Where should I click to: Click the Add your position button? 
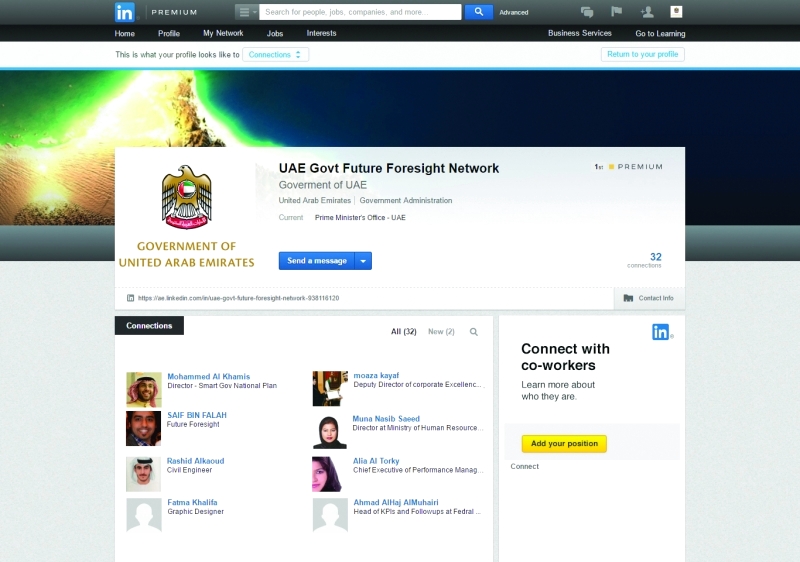564,444
